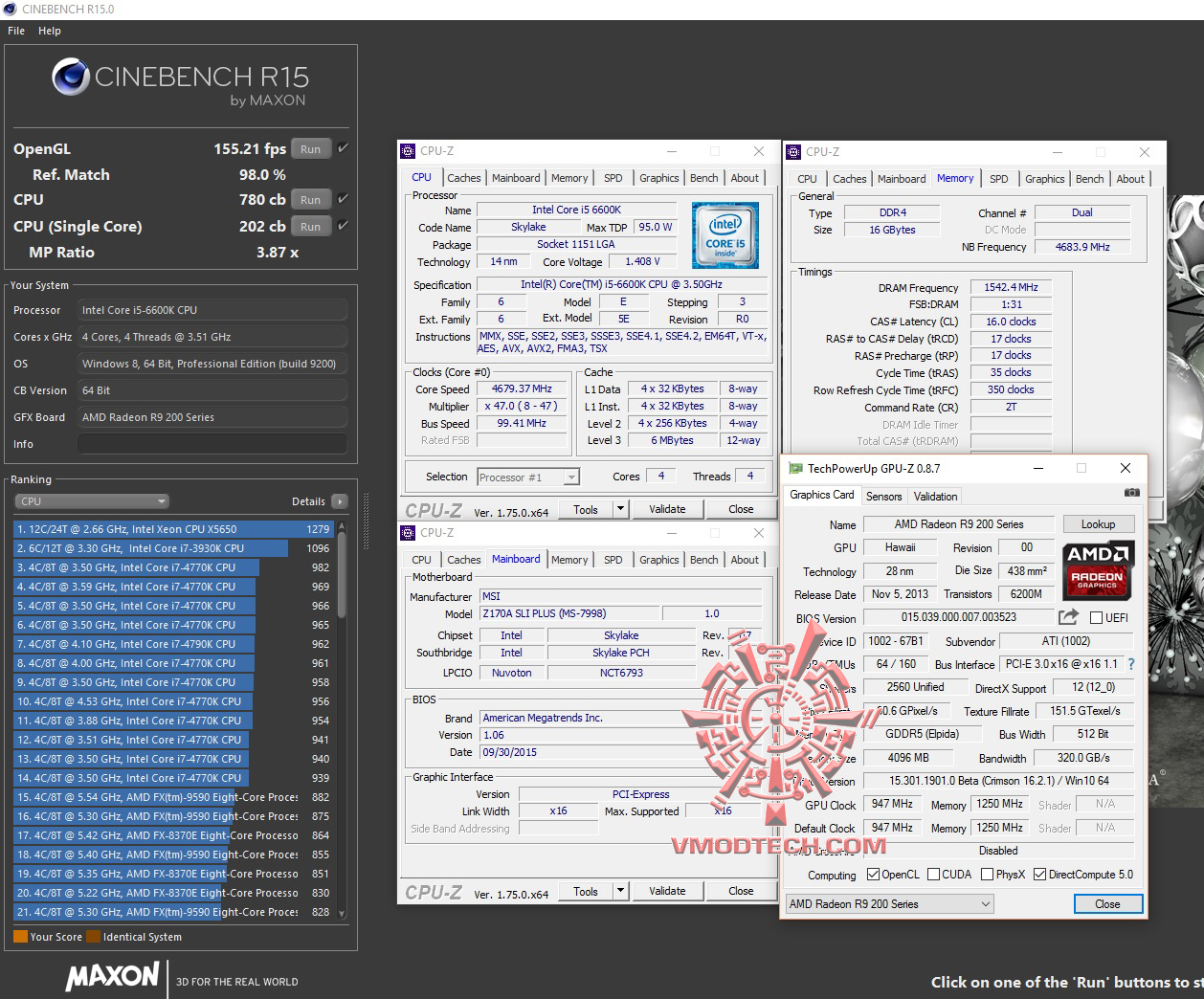
Task: Select ranking row 15 AMD FX-9590 at 5.54 GHz
Action: pos(173,797)
